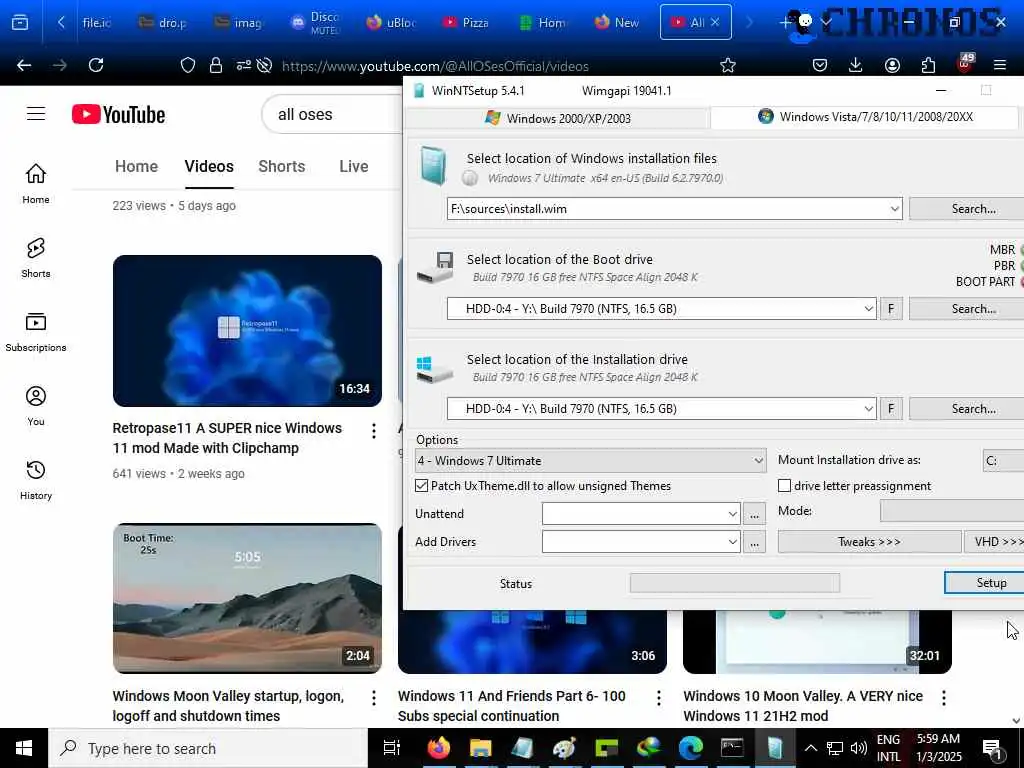Open Firefox downloads panel
Viewport: 1024px width, 768px height.
[x=856, y=65]
